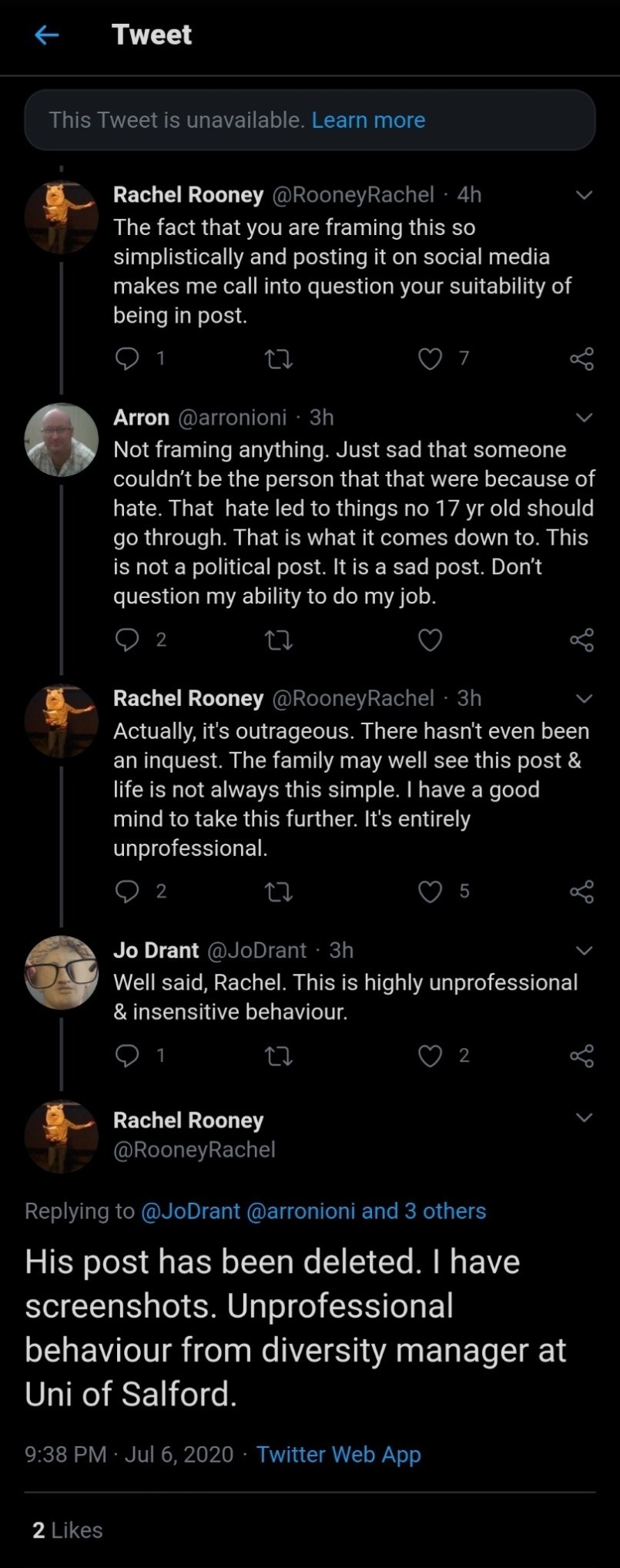Open the 'Twitter Web App' source link
The width and height of the screenshot is (620, 1568).
(x=338, y=1455)
